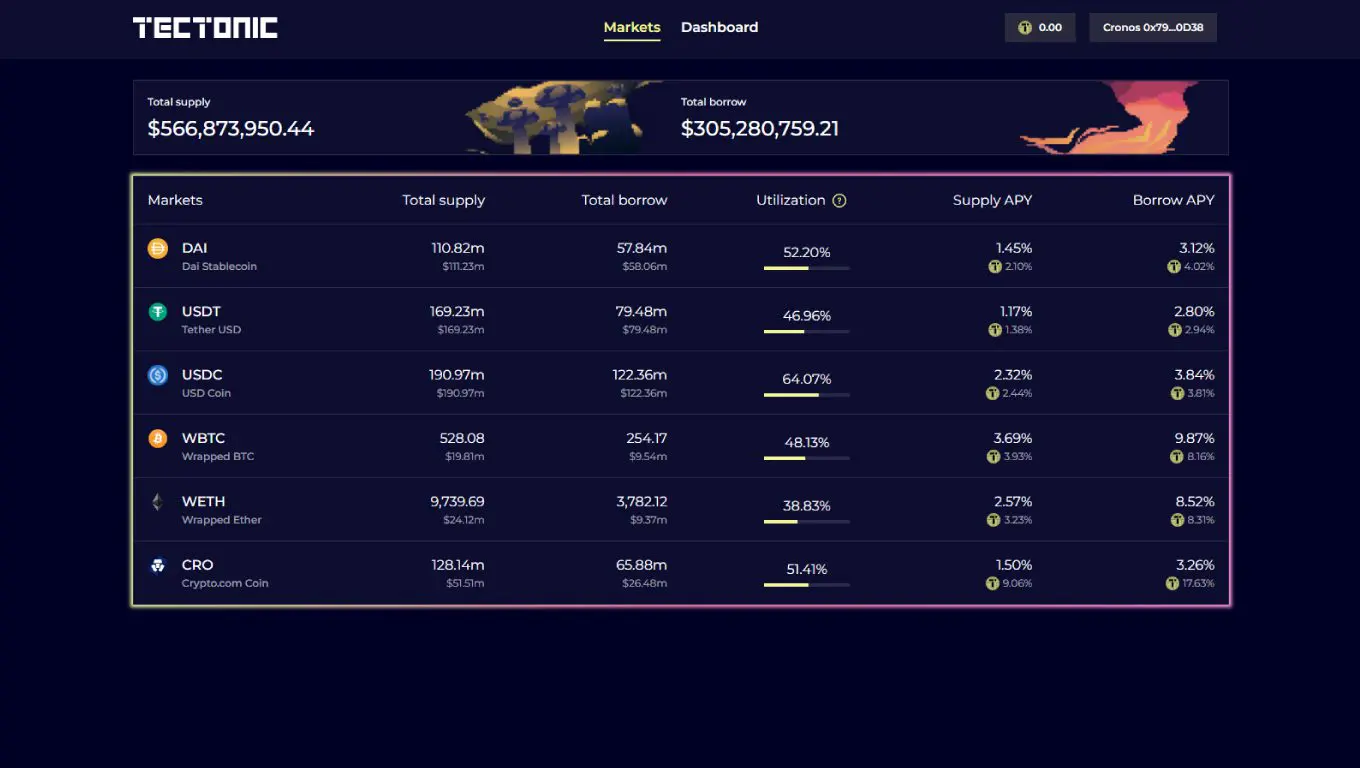This screenshot has width=1360, height=768.
Task: Click DAI total supply 110.82m
Action: pos(458,248)
